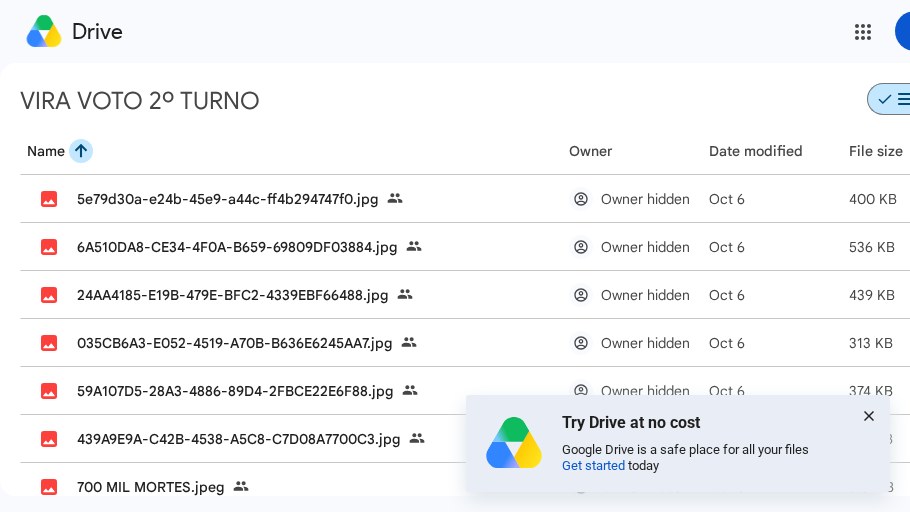Click Oct 6 date in 5e79d30a-e24b row

pos(727,199)
